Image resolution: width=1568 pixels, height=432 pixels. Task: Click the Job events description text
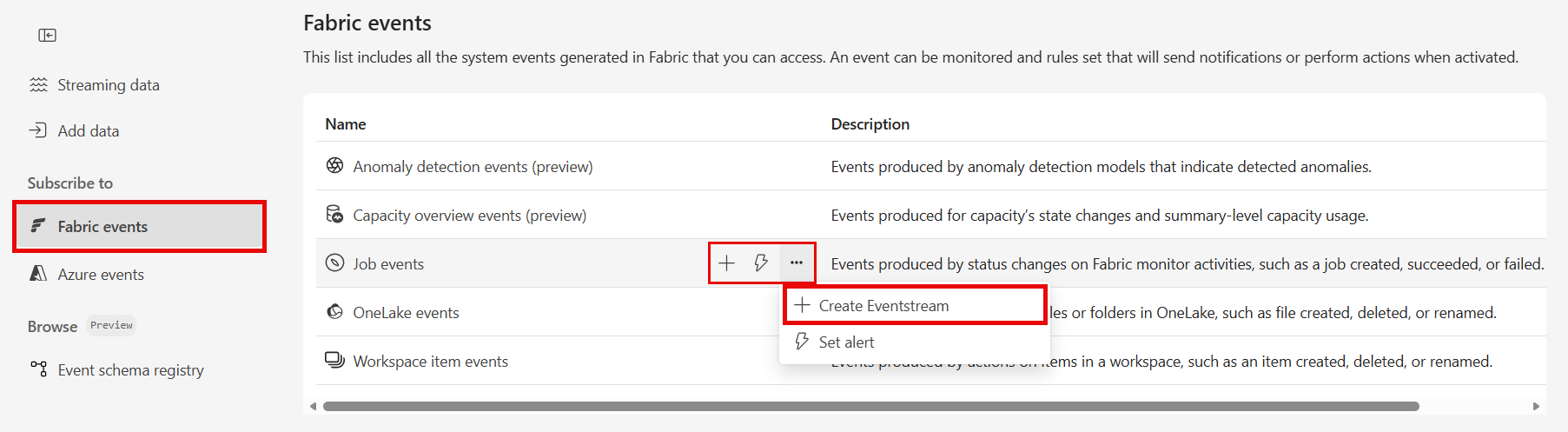point(1187,264)
